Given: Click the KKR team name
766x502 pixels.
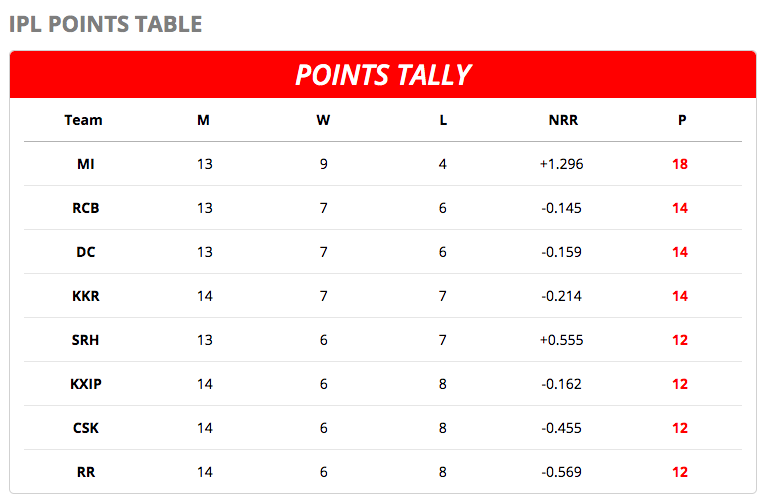Looking at the screenshot, I should click(86, 296).
